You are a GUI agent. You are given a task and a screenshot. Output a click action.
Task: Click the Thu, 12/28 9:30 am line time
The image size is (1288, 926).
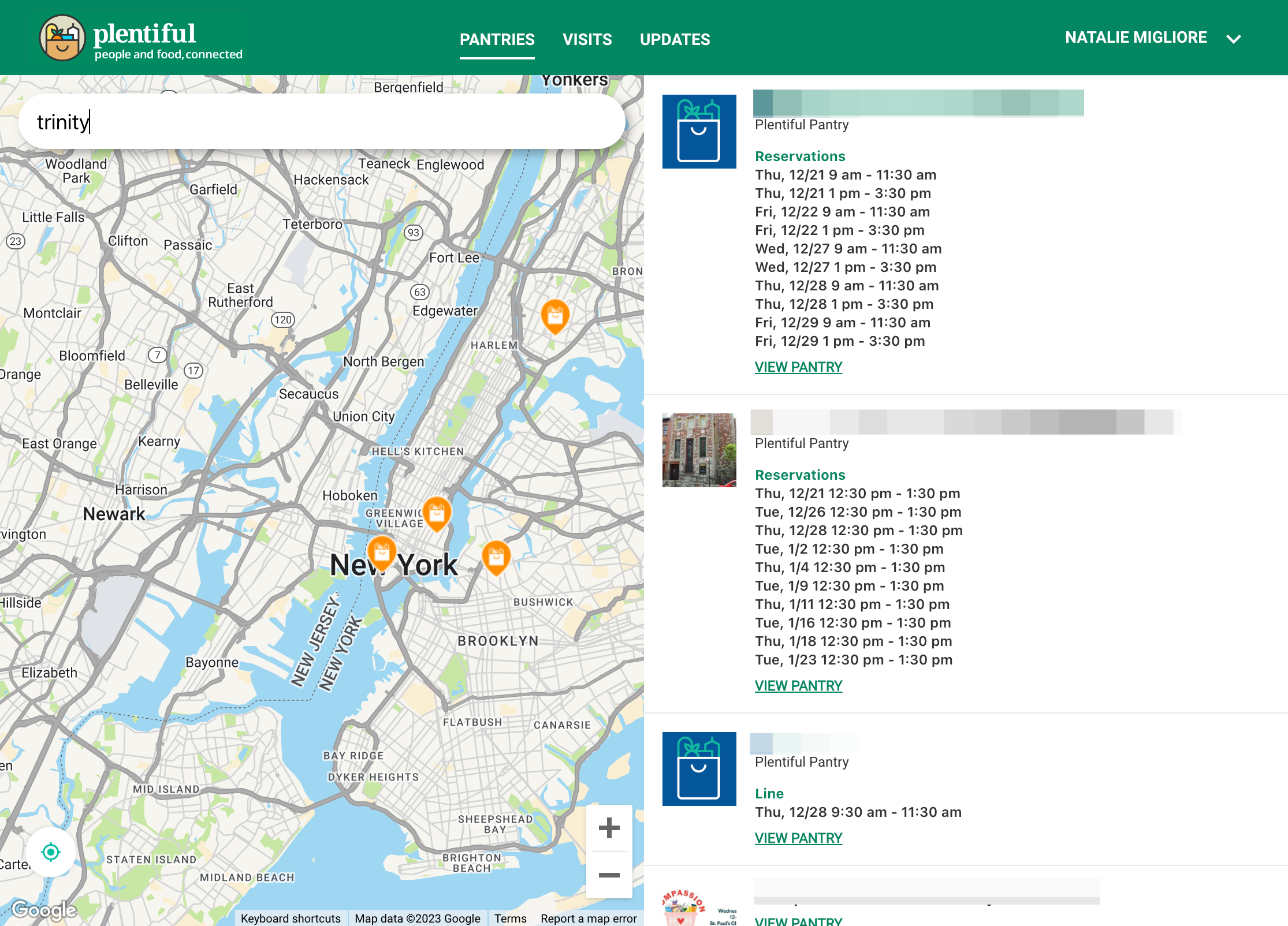coord(858,812)
